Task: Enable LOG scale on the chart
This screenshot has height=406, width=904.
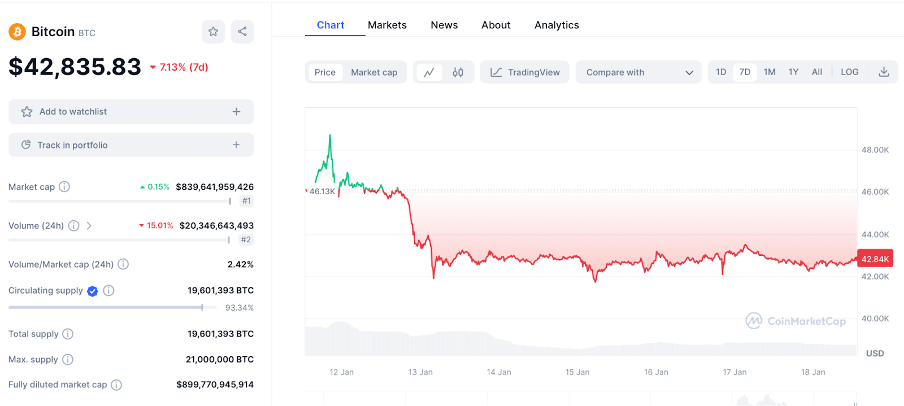Action: (849, 72)
